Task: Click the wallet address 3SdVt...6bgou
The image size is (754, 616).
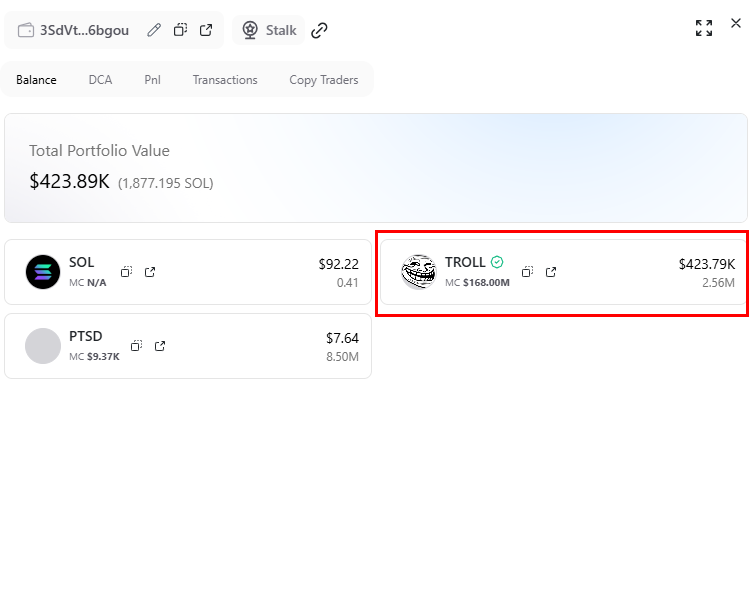Action: point(84,30)
